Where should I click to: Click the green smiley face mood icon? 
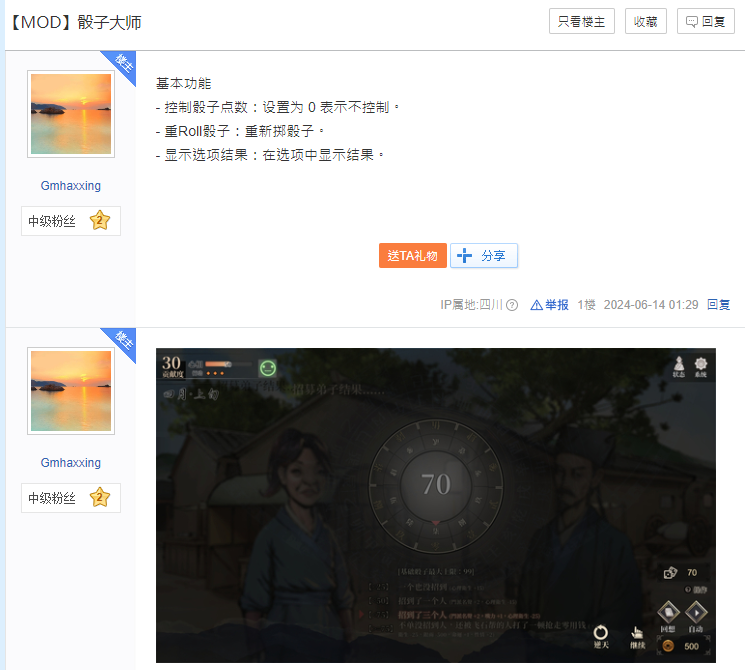[x=267, y=368]
